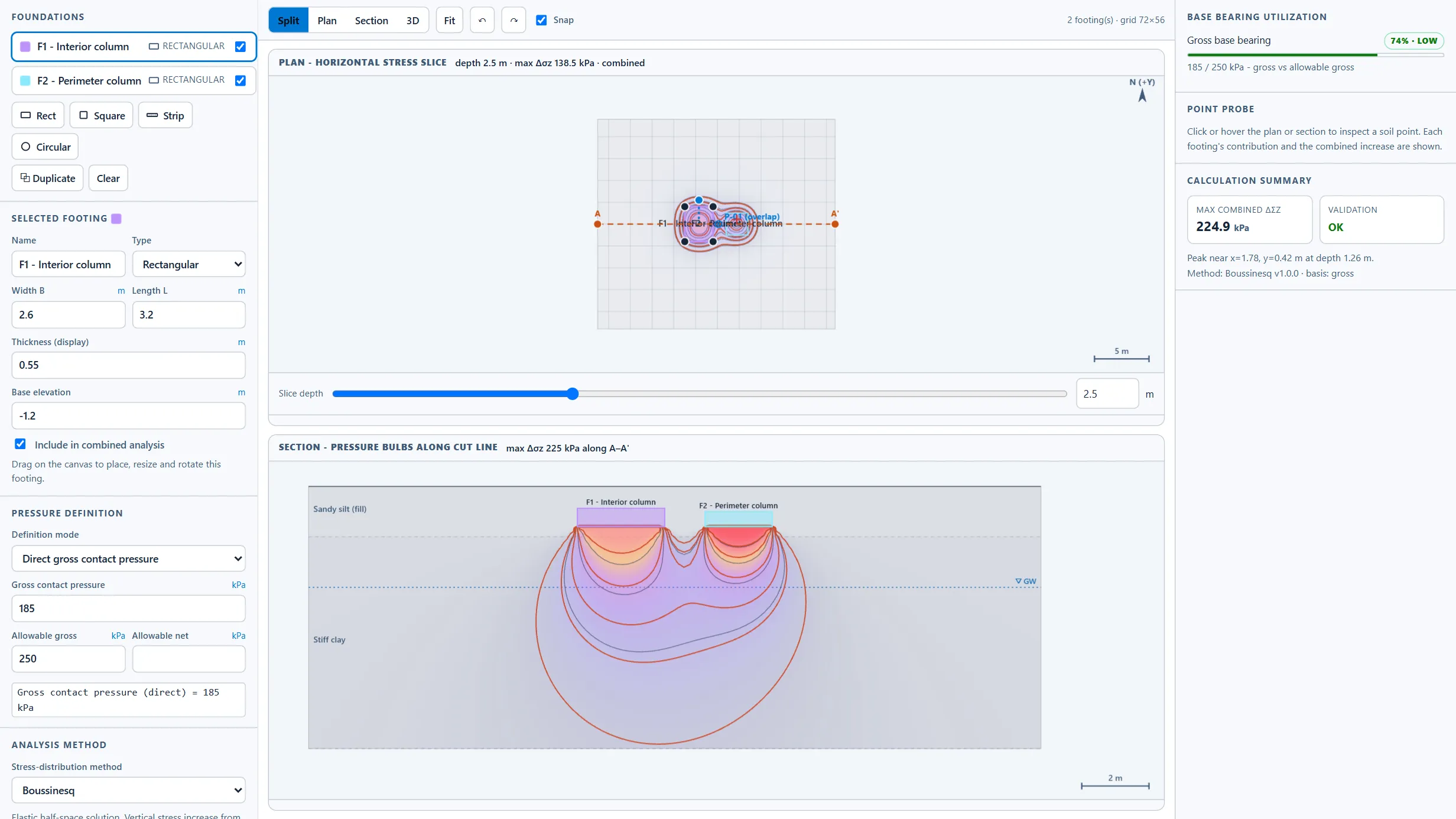Click the 2 m scale bar in section
This screenshot has width=1456, height=819.
[x=1115, y=782]
